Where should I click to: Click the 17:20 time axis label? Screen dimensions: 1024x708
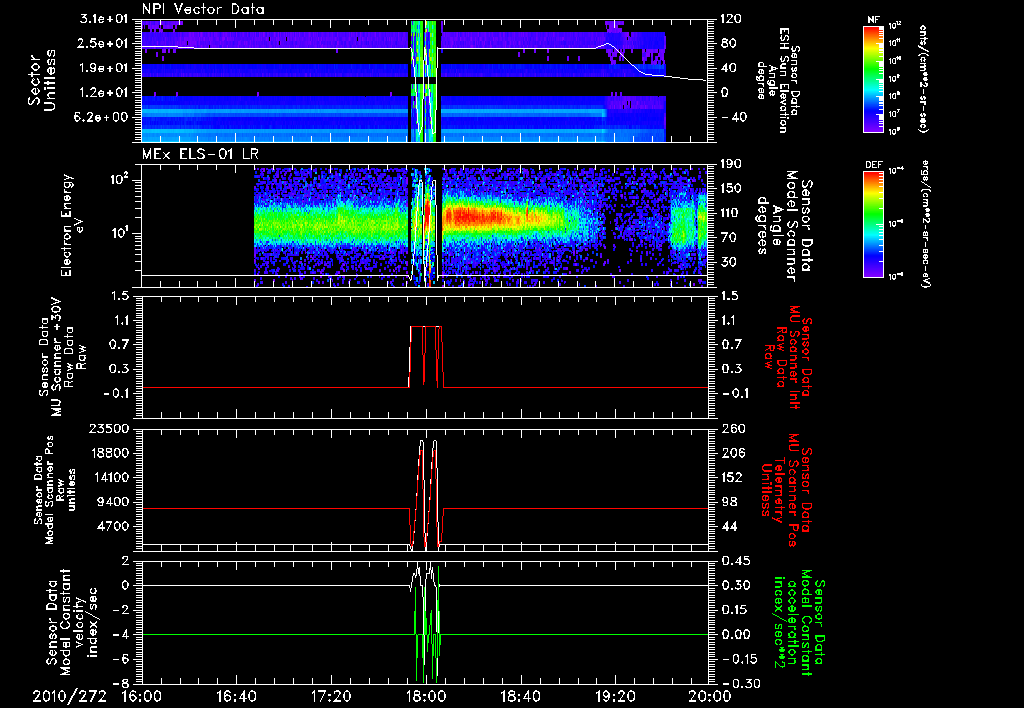point(331,696)
